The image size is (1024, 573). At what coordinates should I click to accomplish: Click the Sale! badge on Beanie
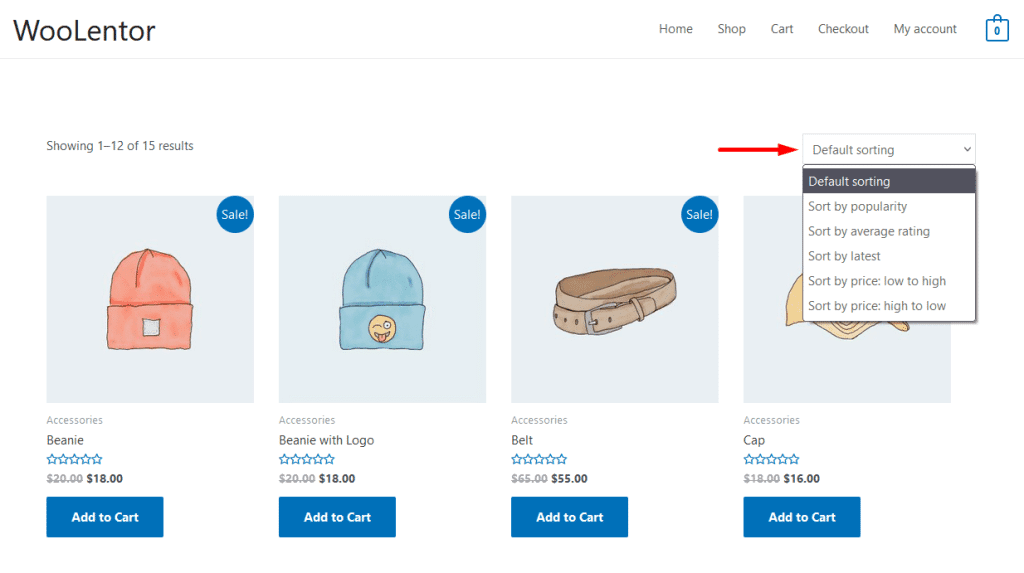[235, 214]
